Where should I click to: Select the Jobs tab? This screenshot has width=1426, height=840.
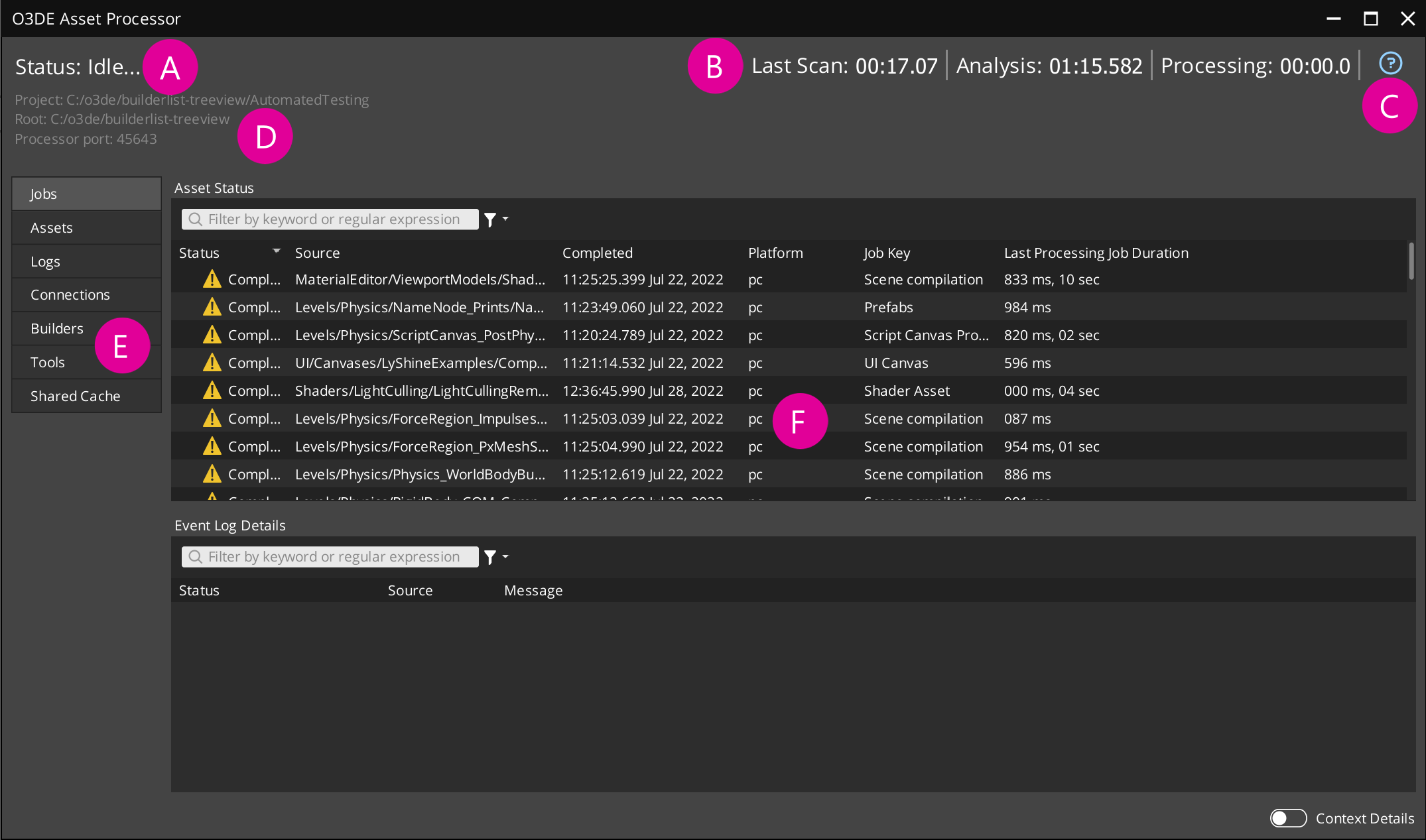coord(86,194)
